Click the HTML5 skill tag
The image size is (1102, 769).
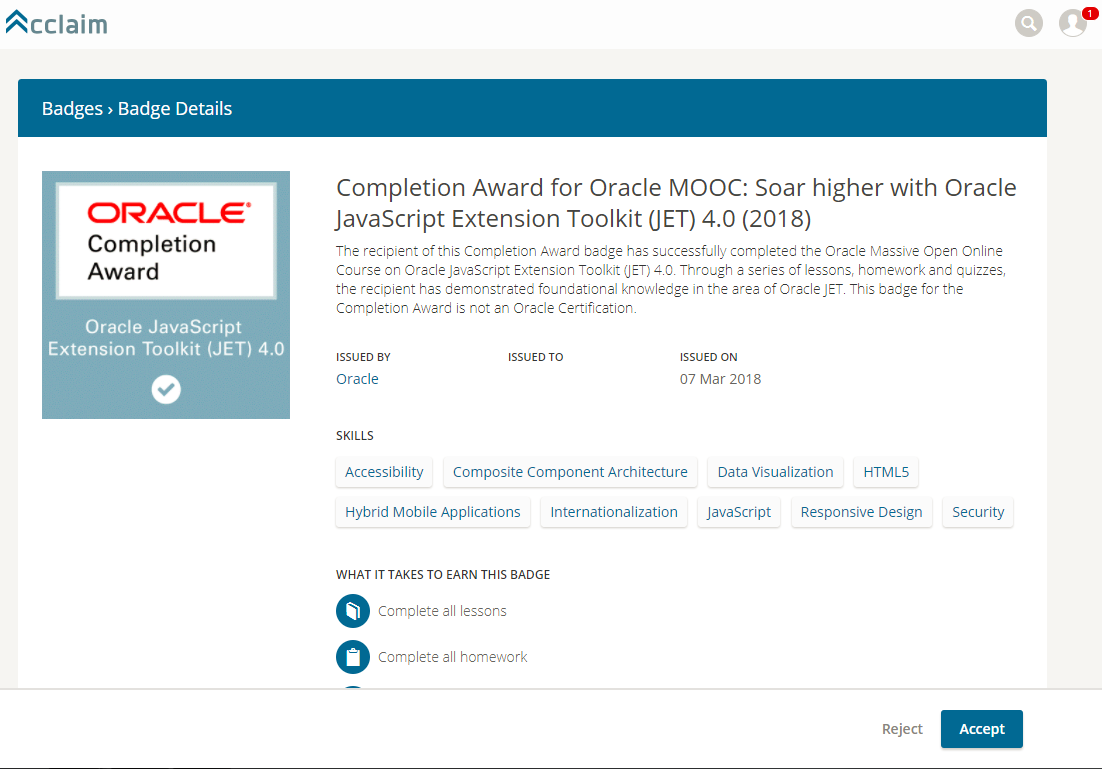(x=886, y=472)
